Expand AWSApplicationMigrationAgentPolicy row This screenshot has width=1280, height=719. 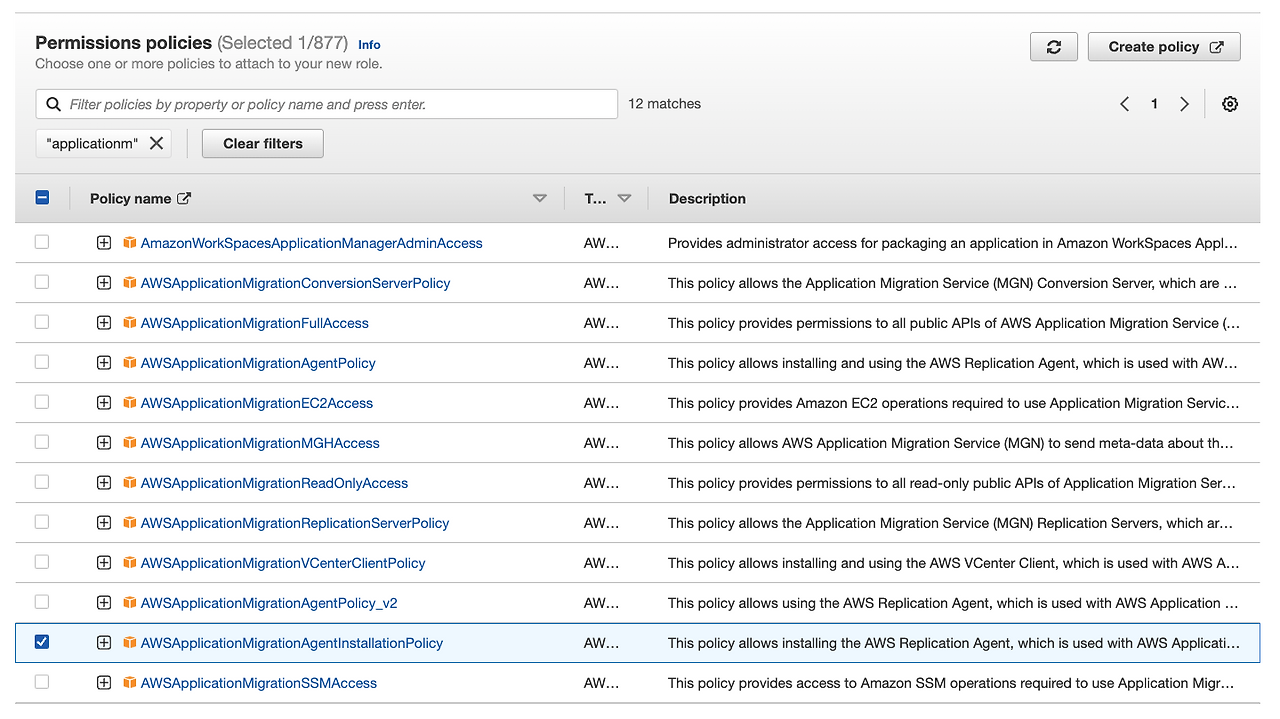[x=104, y=363]
